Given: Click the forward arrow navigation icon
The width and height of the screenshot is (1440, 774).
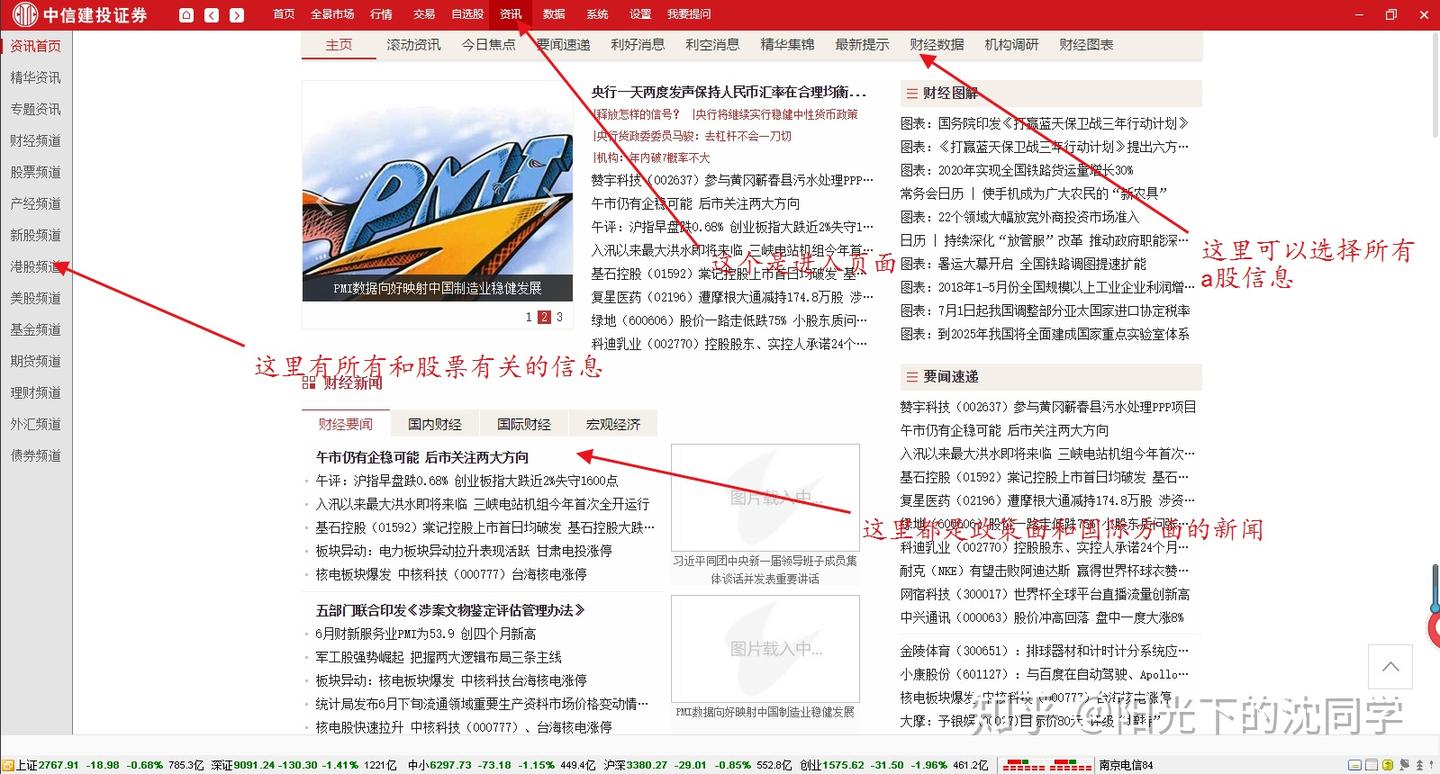Looking at the screenshot, I should coord(236,14).
